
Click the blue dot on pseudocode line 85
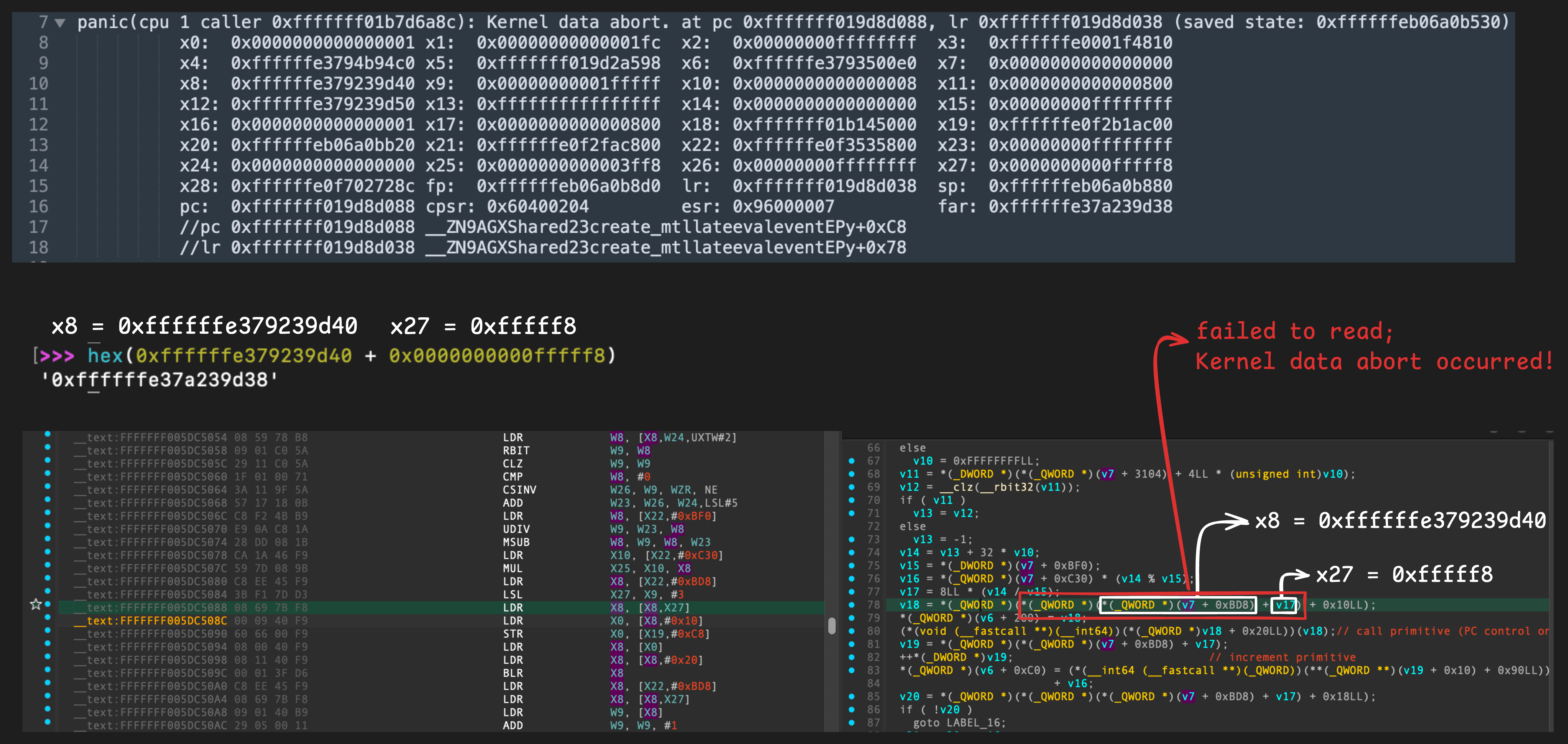point(851,696)
